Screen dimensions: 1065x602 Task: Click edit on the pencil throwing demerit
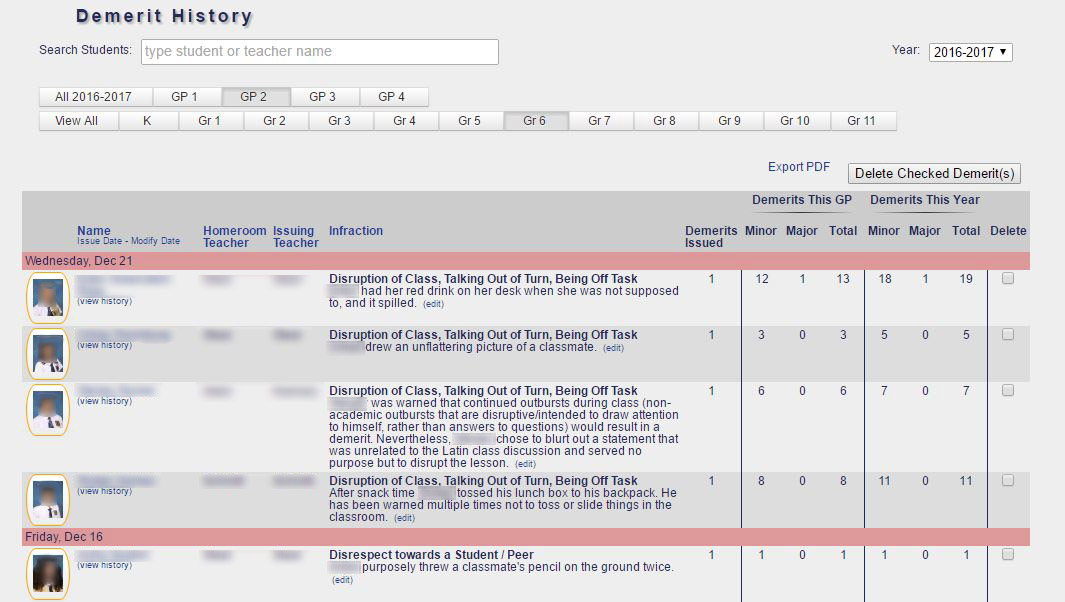pyautogui.click(x=342, y=580)
